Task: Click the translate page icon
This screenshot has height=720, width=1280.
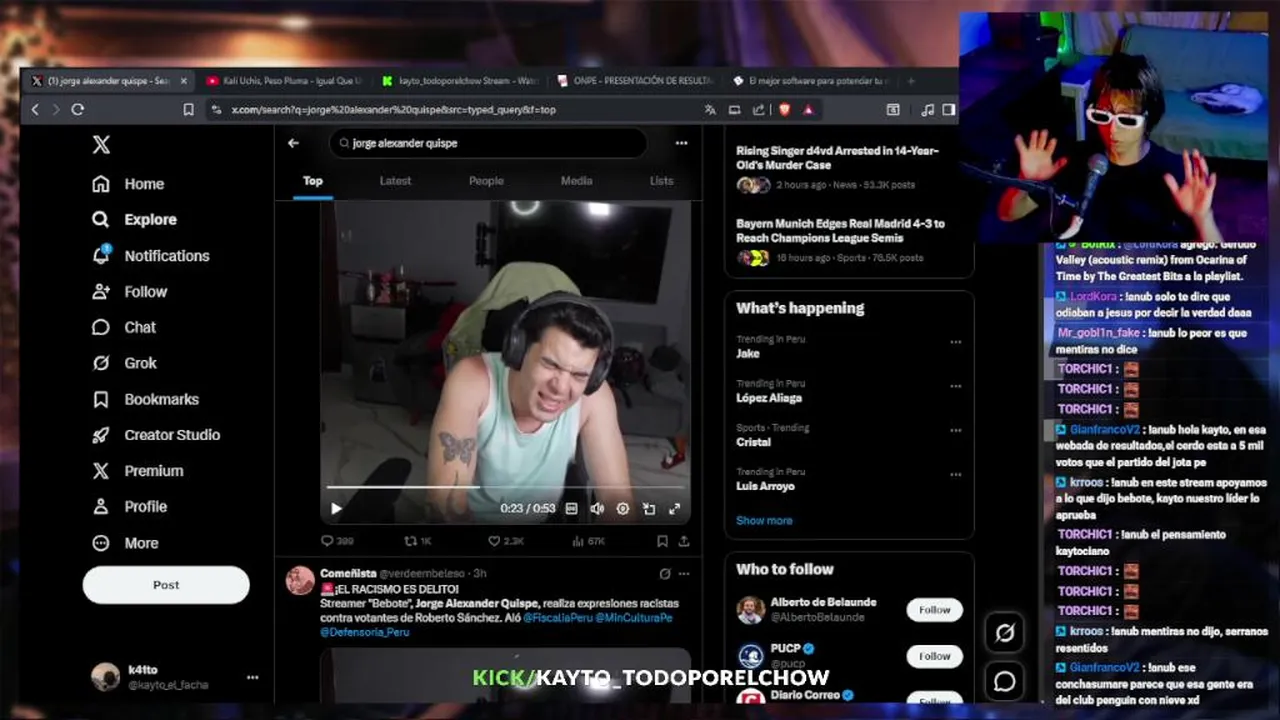Action: tap(710, 110)
